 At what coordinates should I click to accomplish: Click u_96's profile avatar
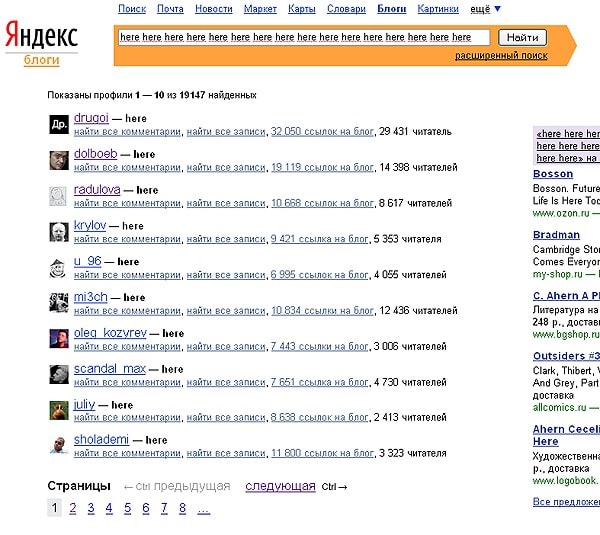coord(59,268)
